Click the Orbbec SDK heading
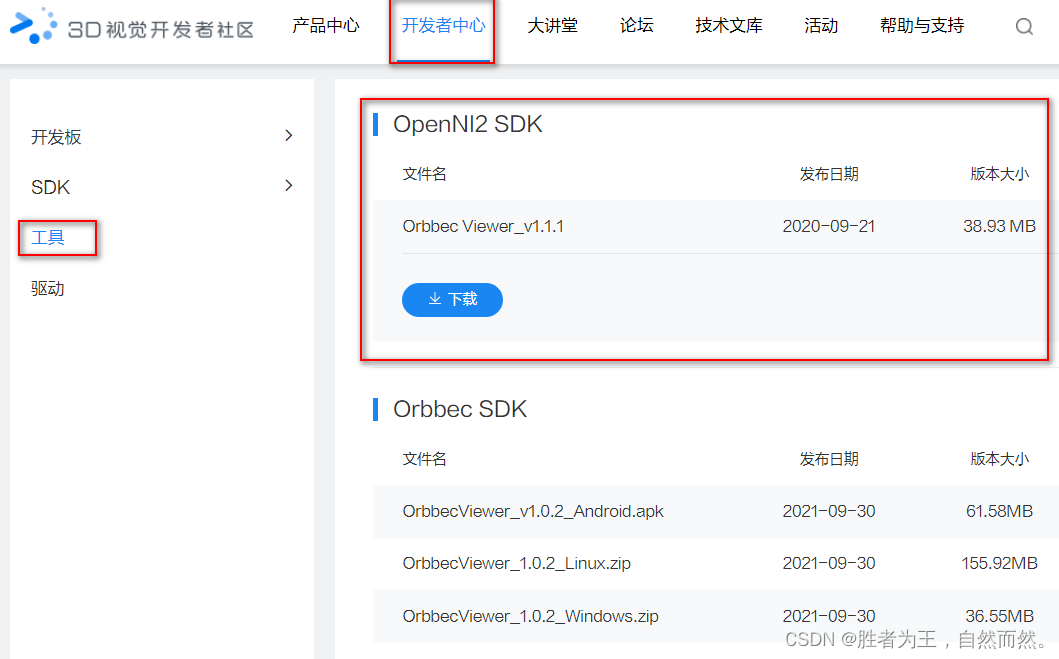This screenshot has height=659, width=1059. [460, 409]
